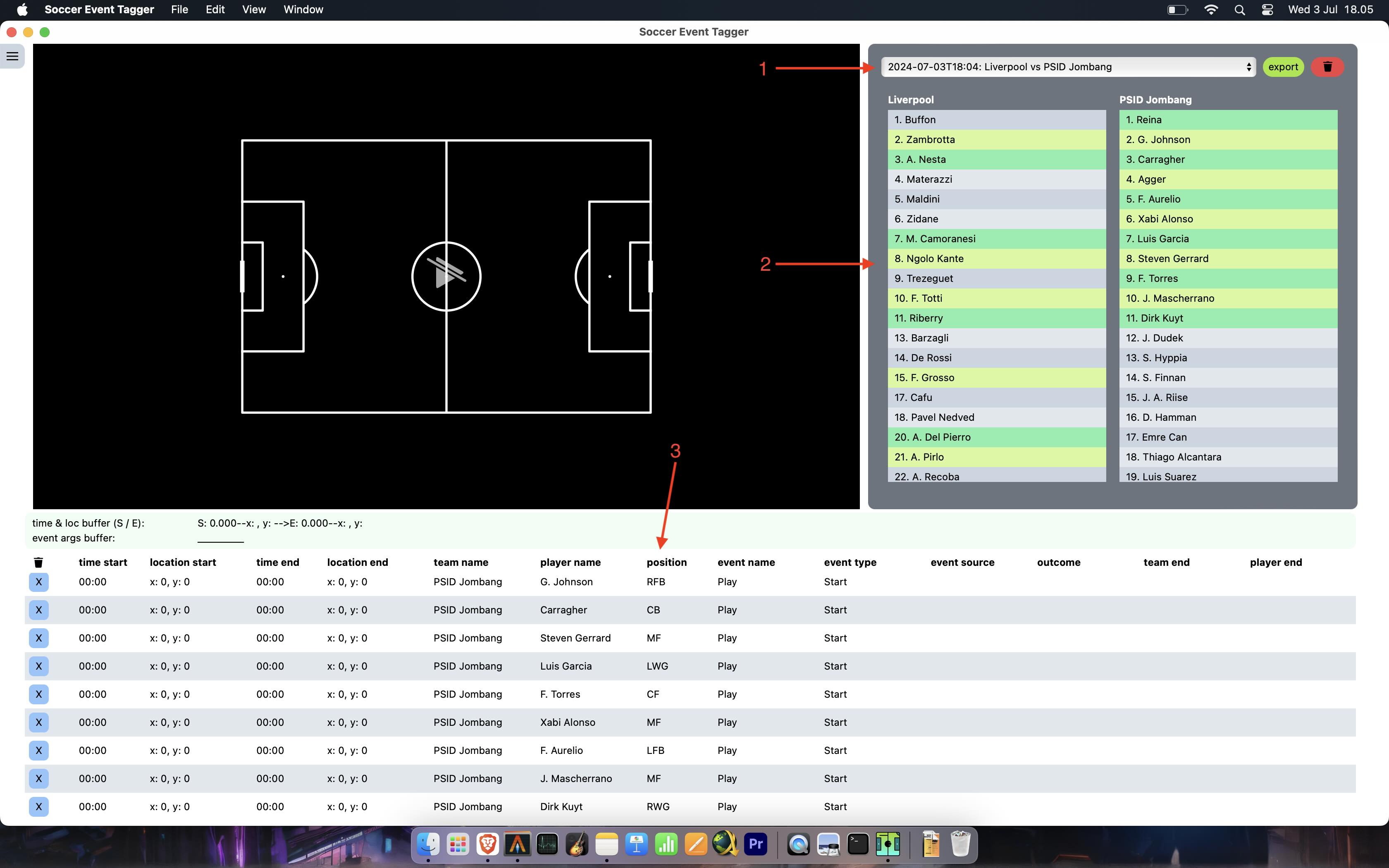Click the red trash delete match button
This screenshot has height=868, width=1389.
coord(1327,67)
